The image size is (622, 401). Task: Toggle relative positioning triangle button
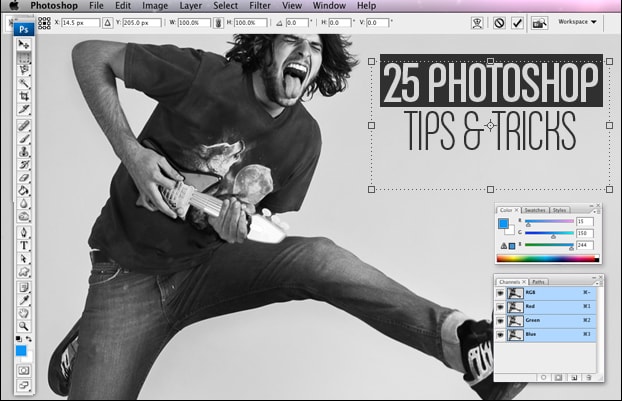coord(107,23)
